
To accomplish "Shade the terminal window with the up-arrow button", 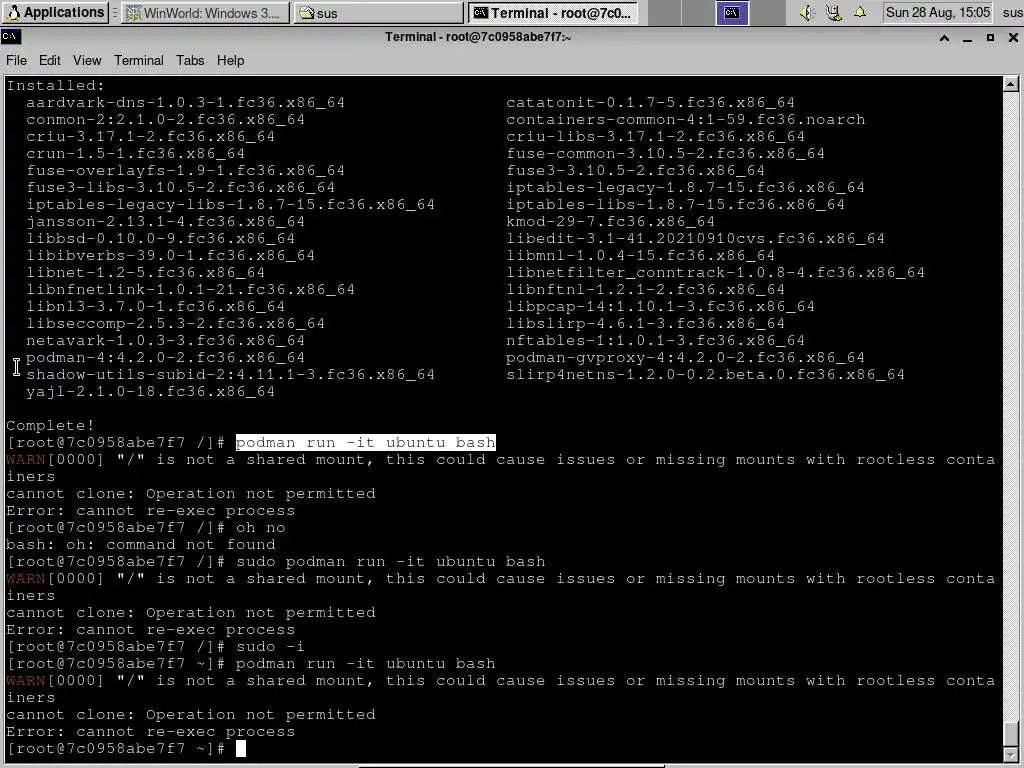I will coord(944,38).
